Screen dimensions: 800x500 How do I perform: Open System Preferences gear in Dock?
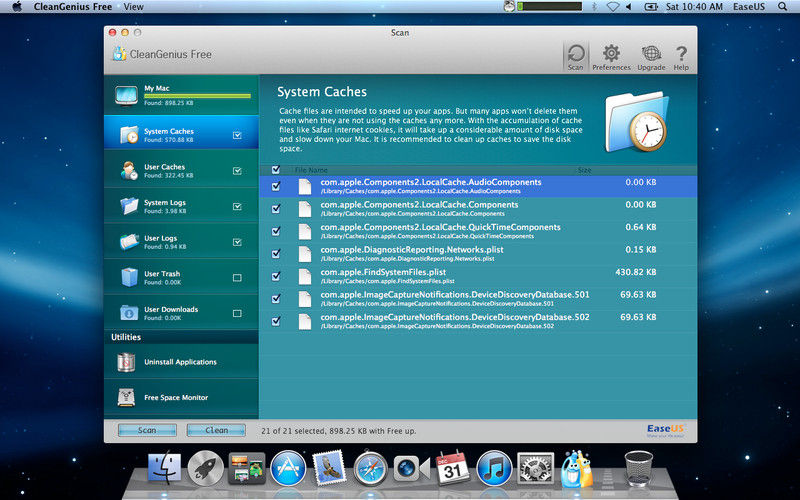pos(535,468)
